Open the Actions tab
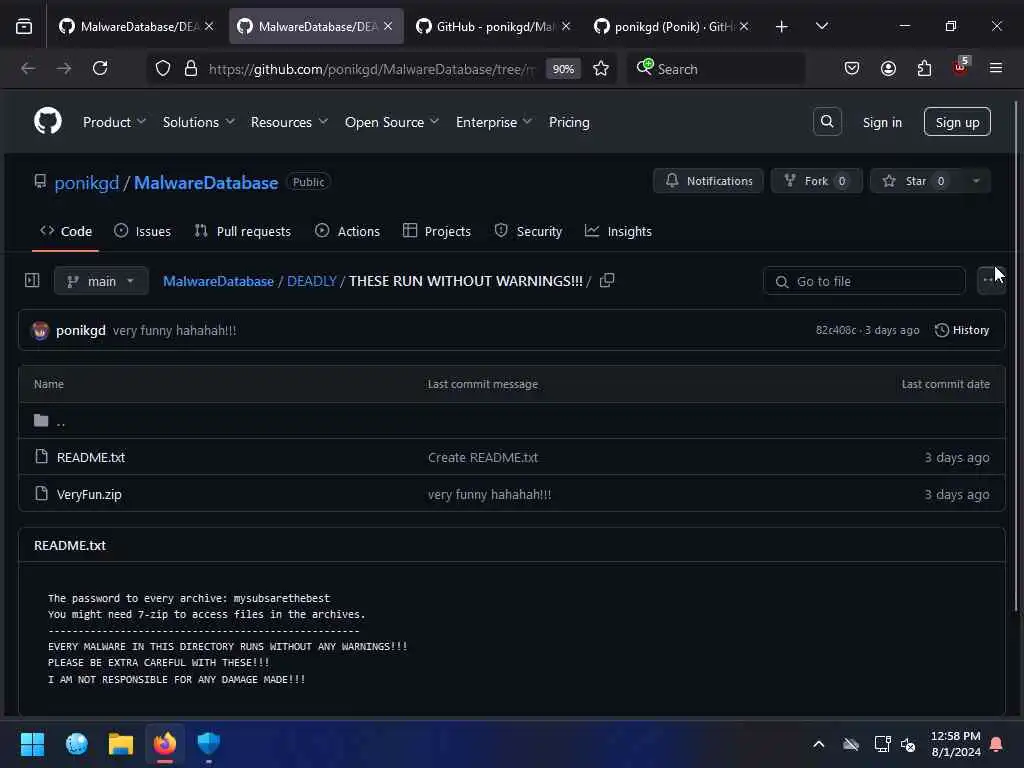 pyautogui.click(x=347, y=231)
